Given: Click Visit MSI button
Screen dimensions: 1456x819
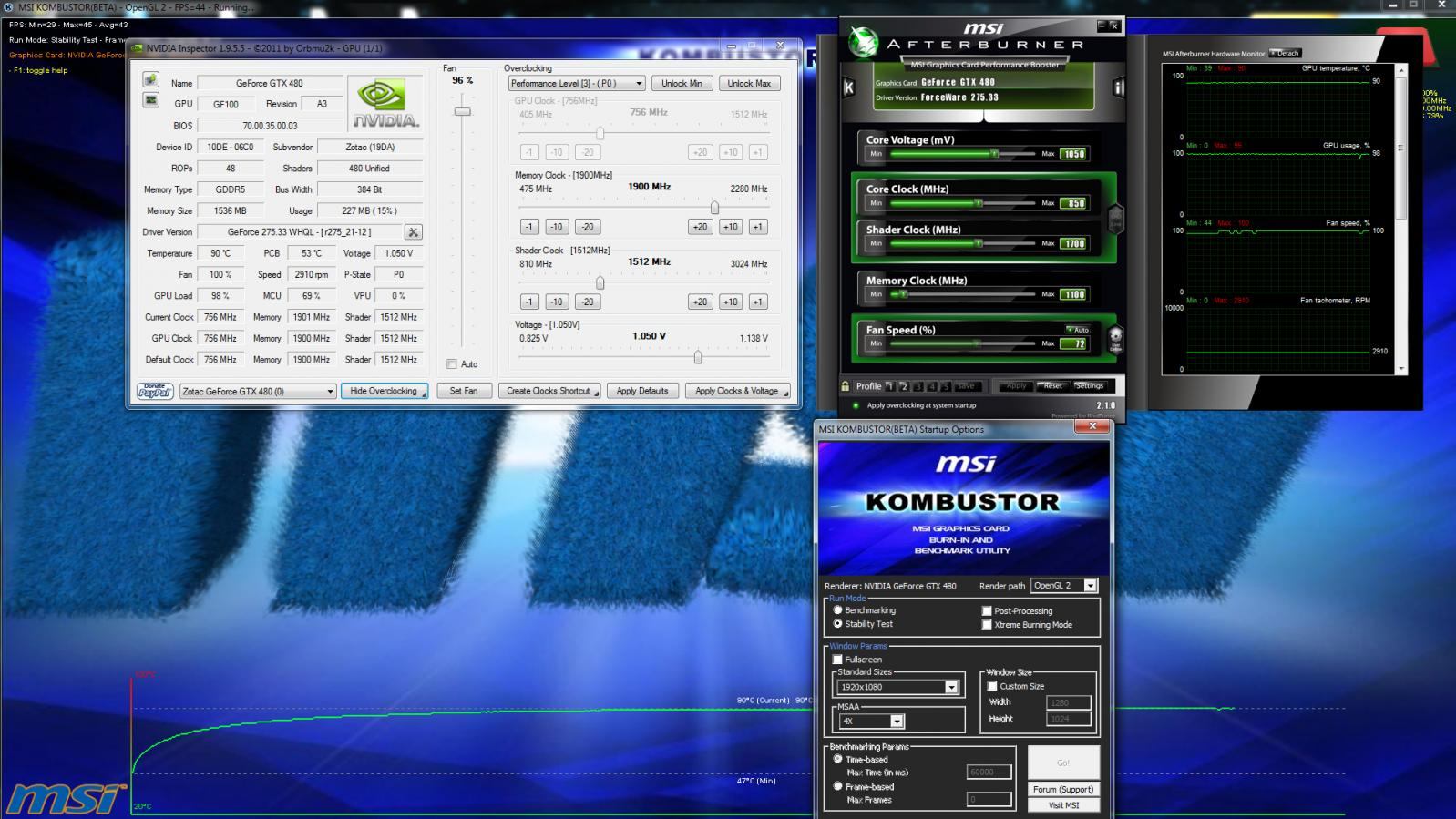Looking at the screenshot, I should (x=1063, y=805).
